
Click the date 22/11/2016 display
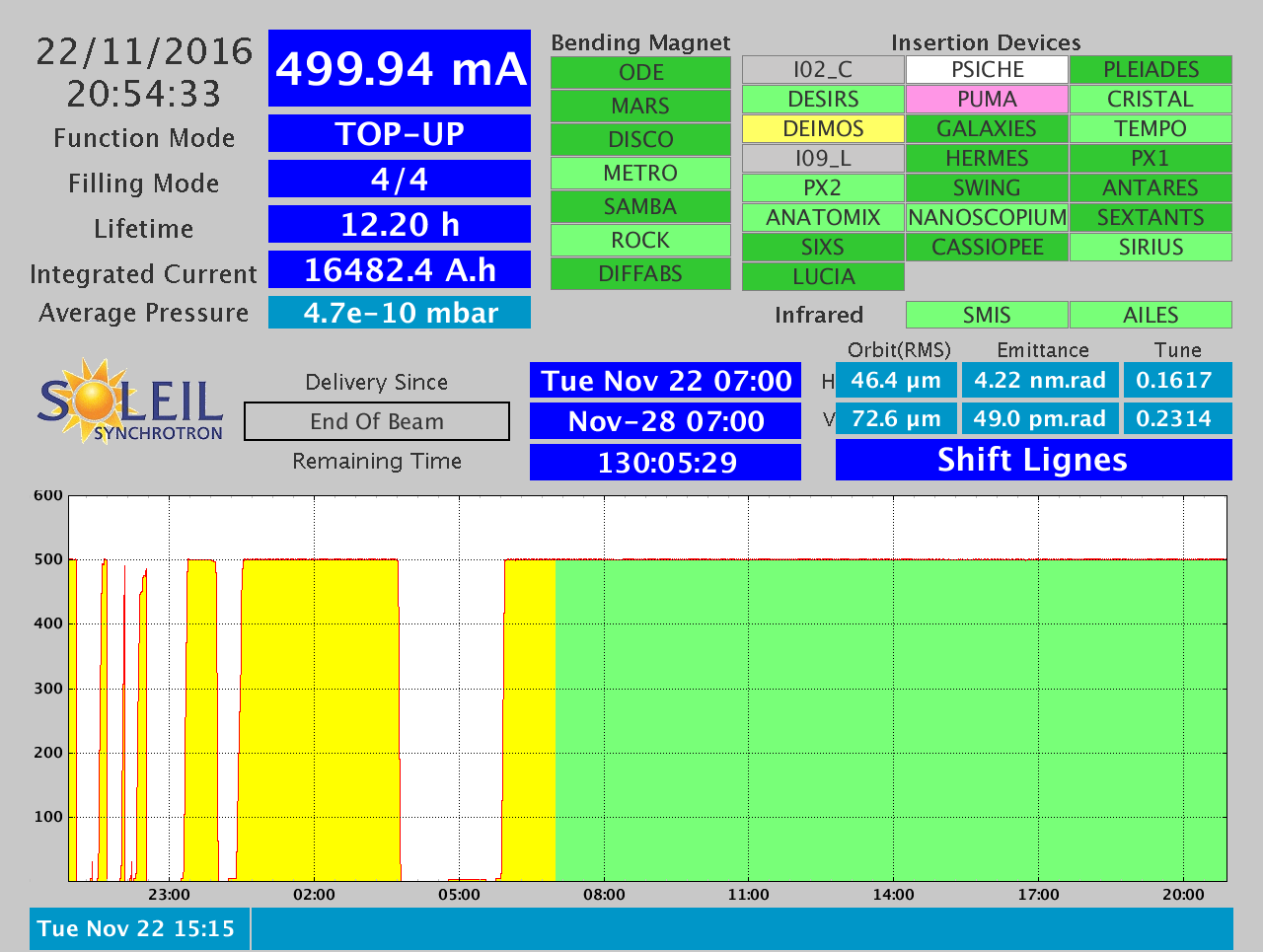[145, 51]
